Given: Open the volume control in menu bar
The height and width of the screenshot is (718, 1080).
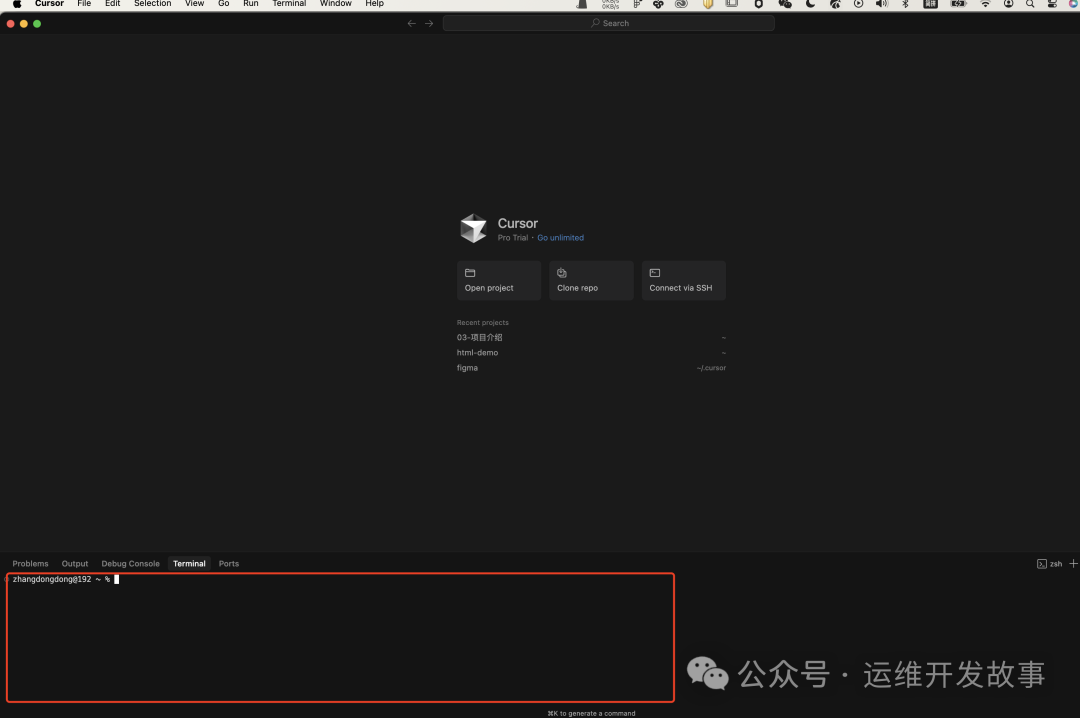Looking at the screenshot, I should pyautogui.click(x=882, y=3).
